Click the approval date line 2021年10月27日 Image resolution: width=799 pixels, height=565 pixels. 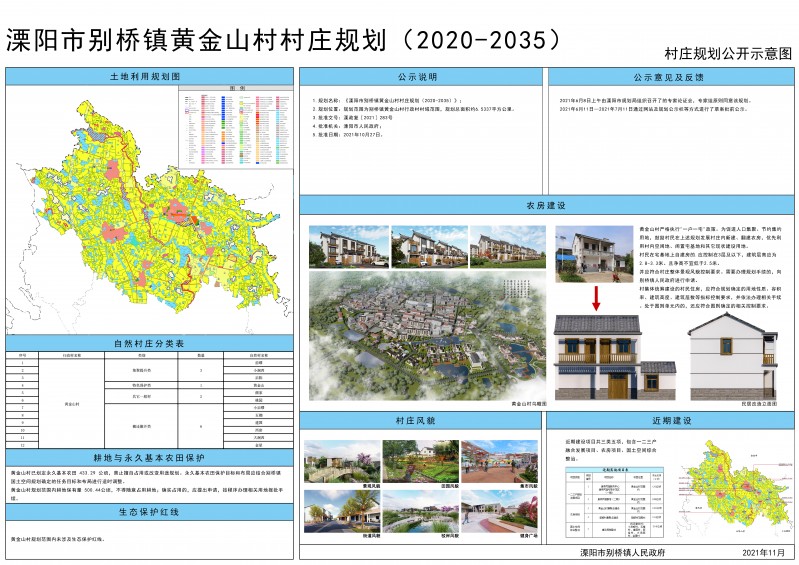coord(348,135)
